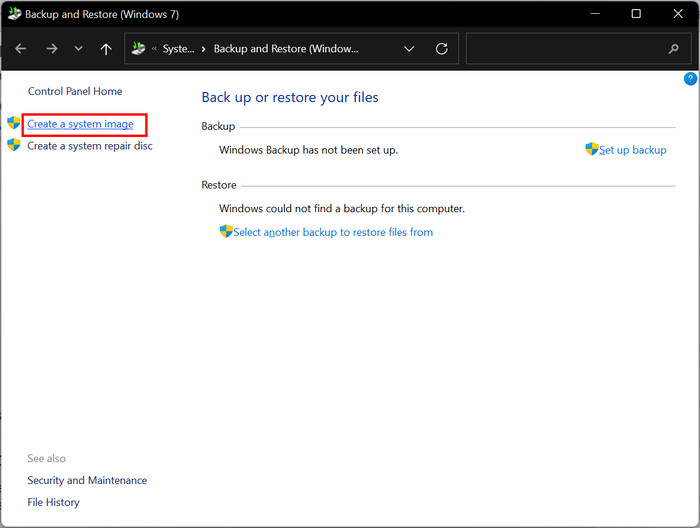700x528 pixels.
Task: Click the address bar Control Panel icon
Action: 138,48
